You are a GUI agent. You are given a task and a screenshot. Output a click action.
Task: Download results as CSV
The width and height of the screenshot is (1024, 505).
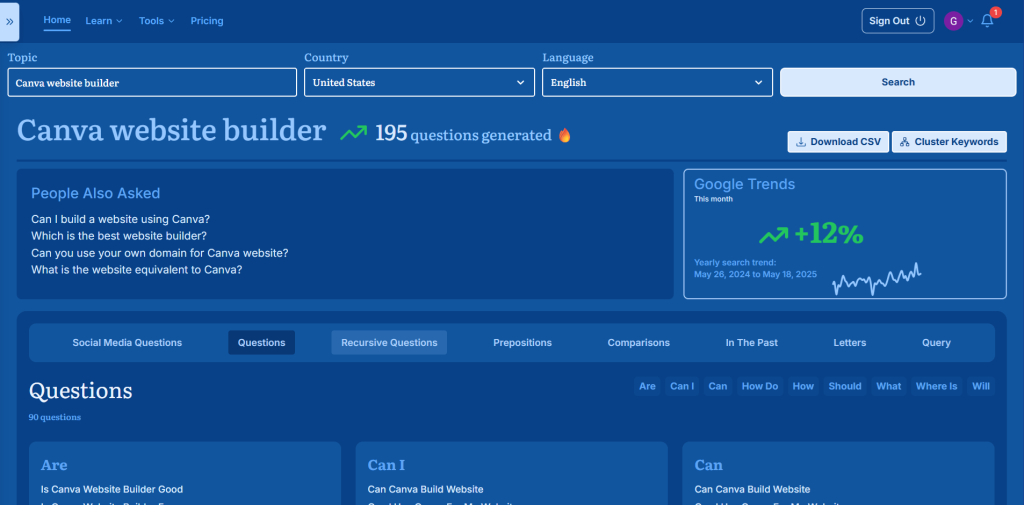[838, 142]
